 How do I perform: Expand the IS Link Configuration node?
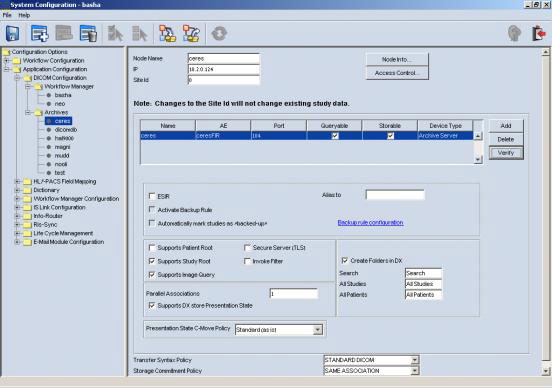[x=17, y=207]
